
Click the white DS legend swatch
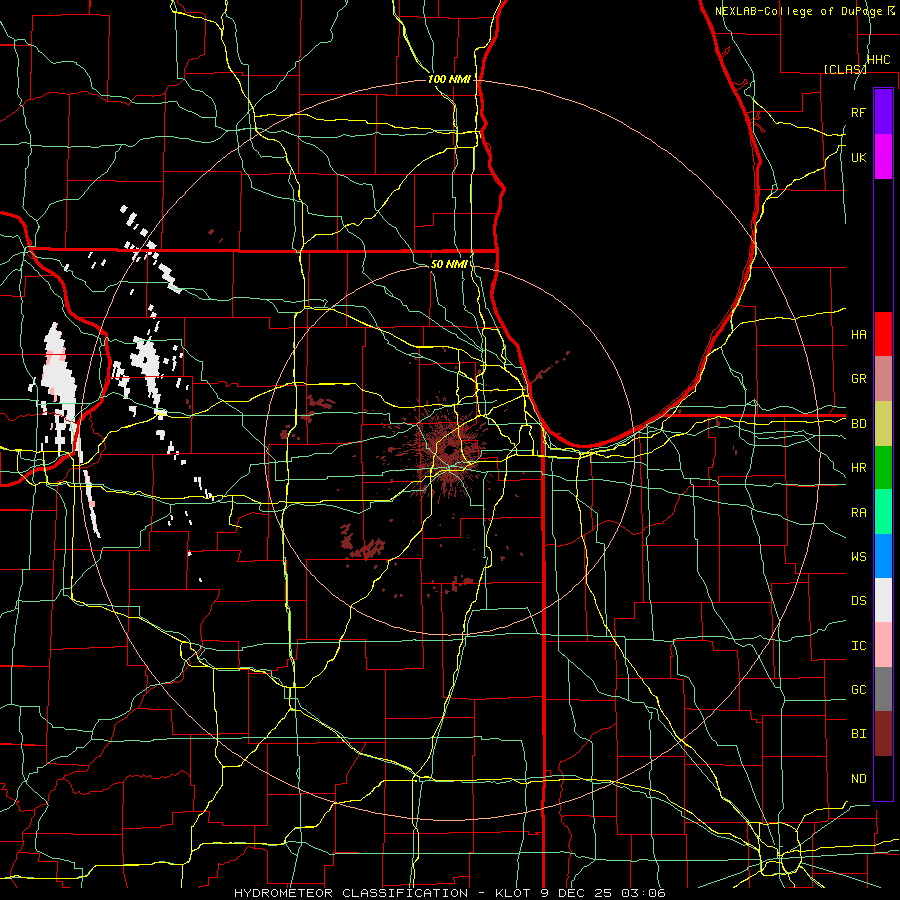[x=883, y=600]
